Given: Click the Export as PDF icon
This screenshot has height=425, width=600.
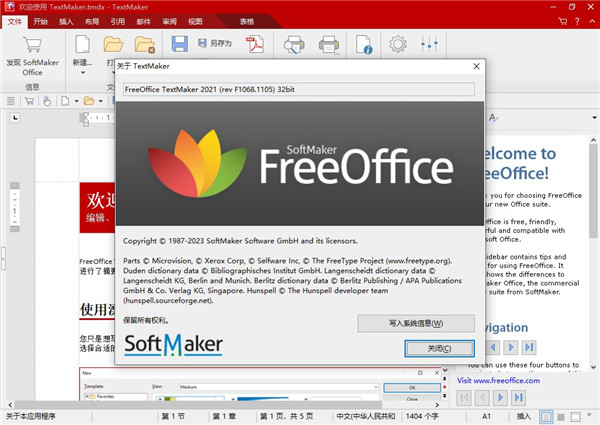Looking at the screenshot, I should point(254,45).
